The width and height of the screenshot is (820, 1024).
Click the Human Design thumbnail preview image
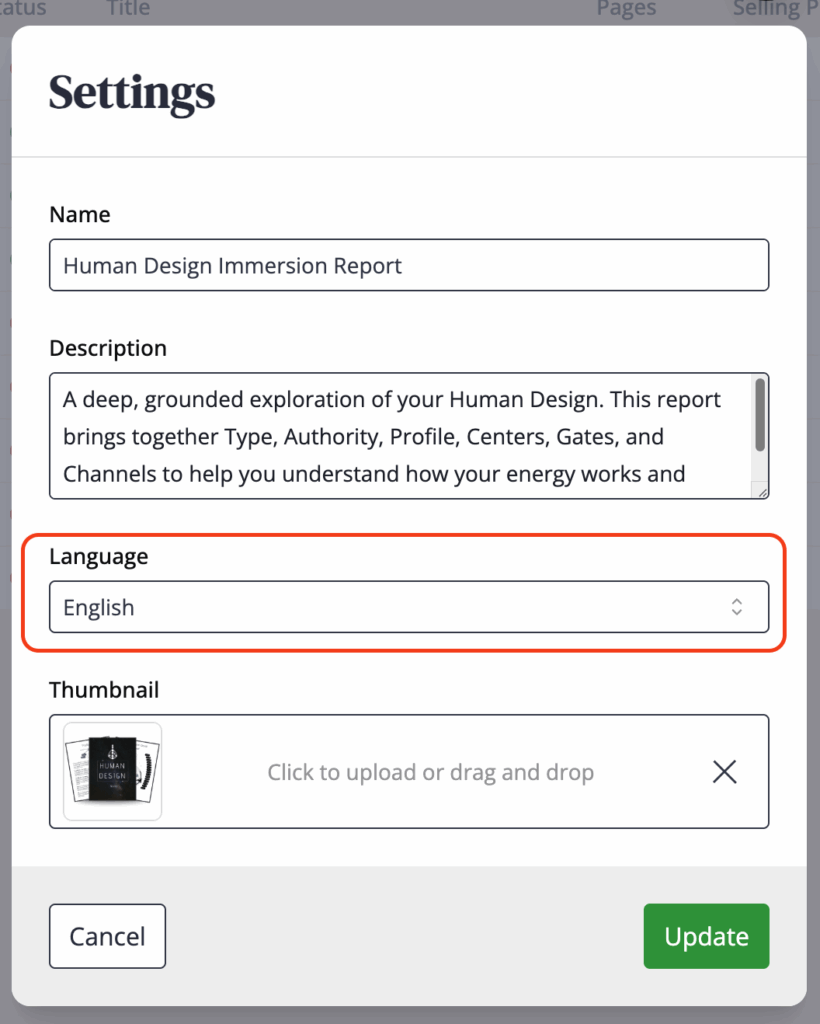tap(112, 771)
